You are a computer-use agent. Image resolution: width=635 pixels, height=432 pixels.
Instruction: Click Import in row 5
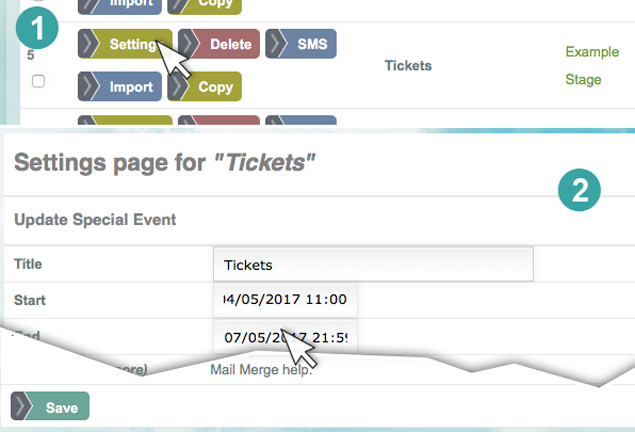click(120, 87)
